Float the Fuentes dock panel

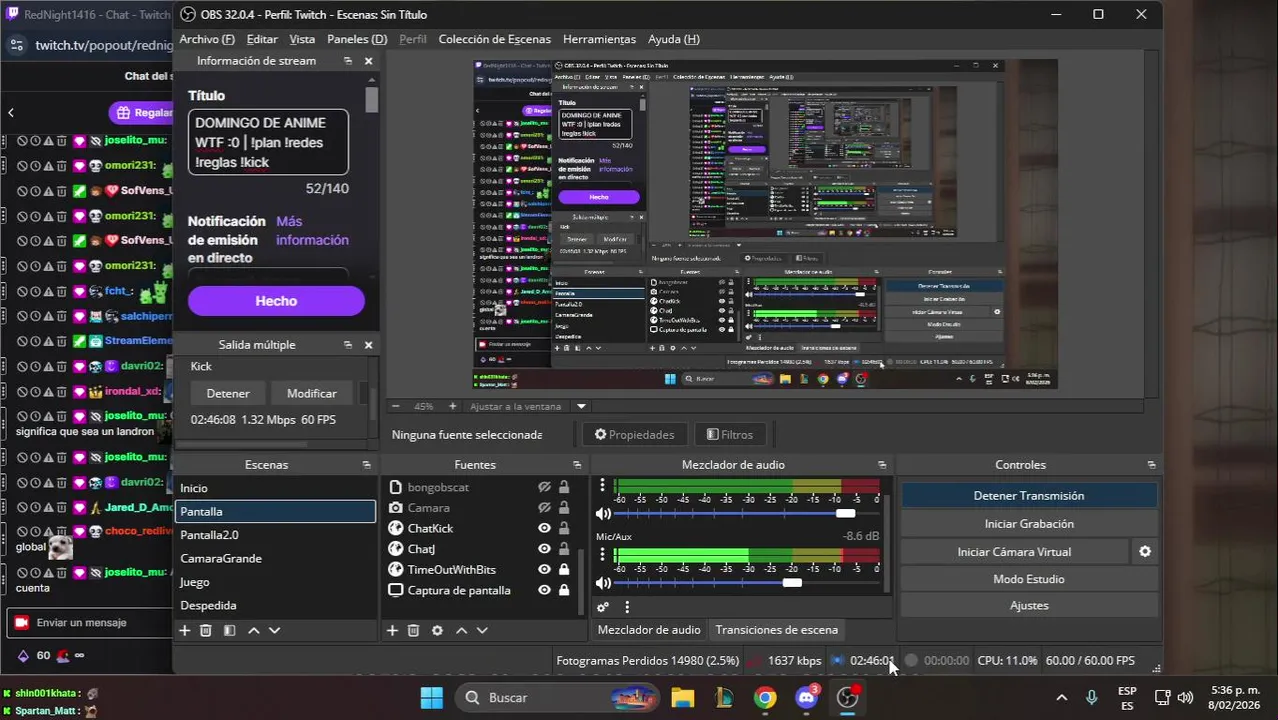(577, 465)
